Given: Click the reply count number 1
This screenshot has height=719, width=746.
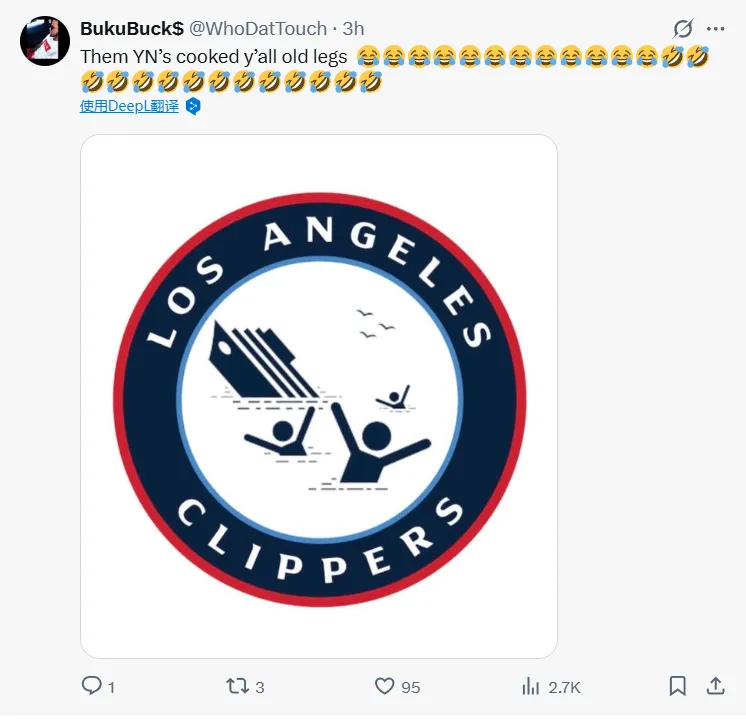Looking at the screenshot, I should (x=111, y=687).
